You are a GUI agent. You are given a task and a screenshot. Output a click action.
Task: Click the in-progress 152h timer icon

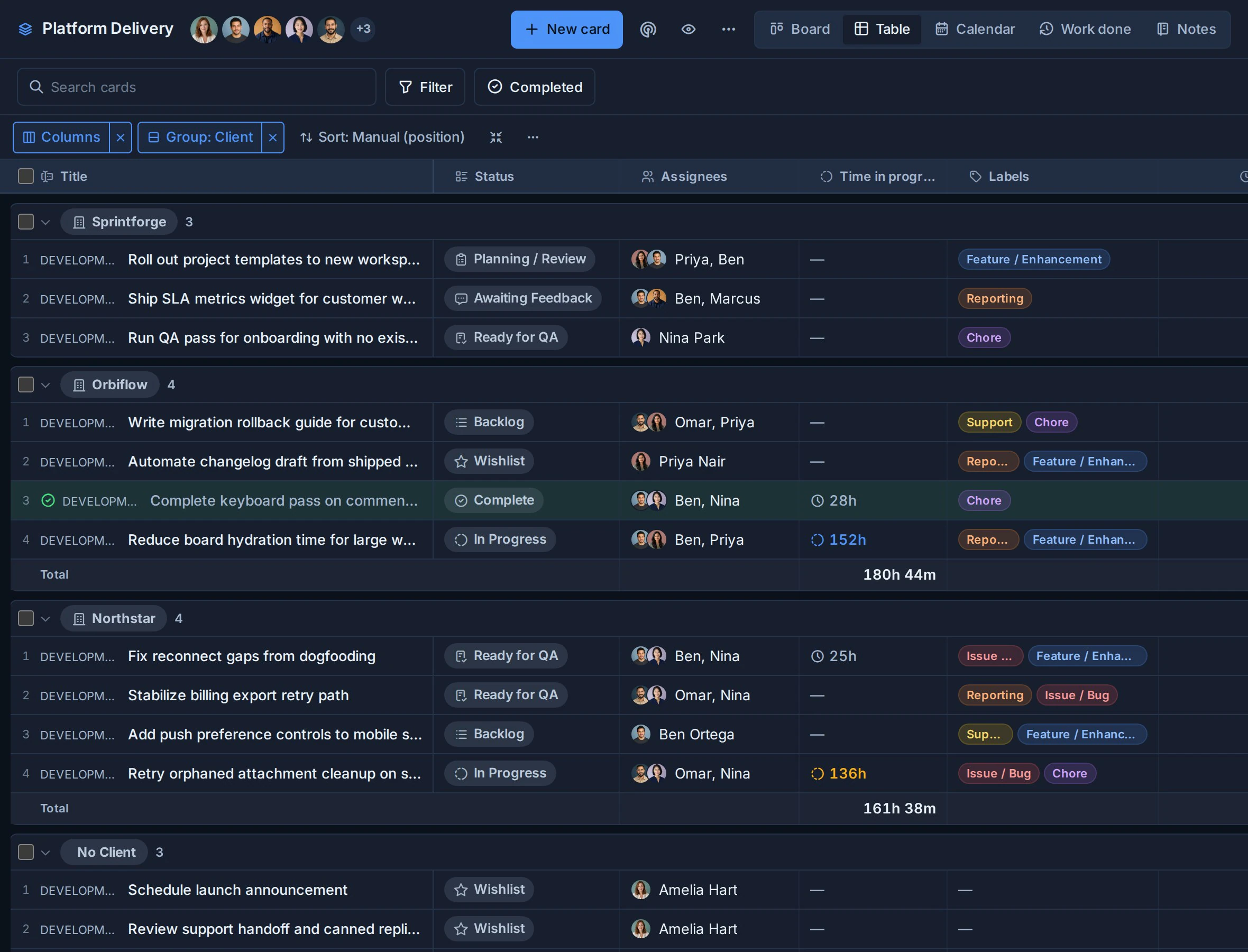[x=817, y=540]
